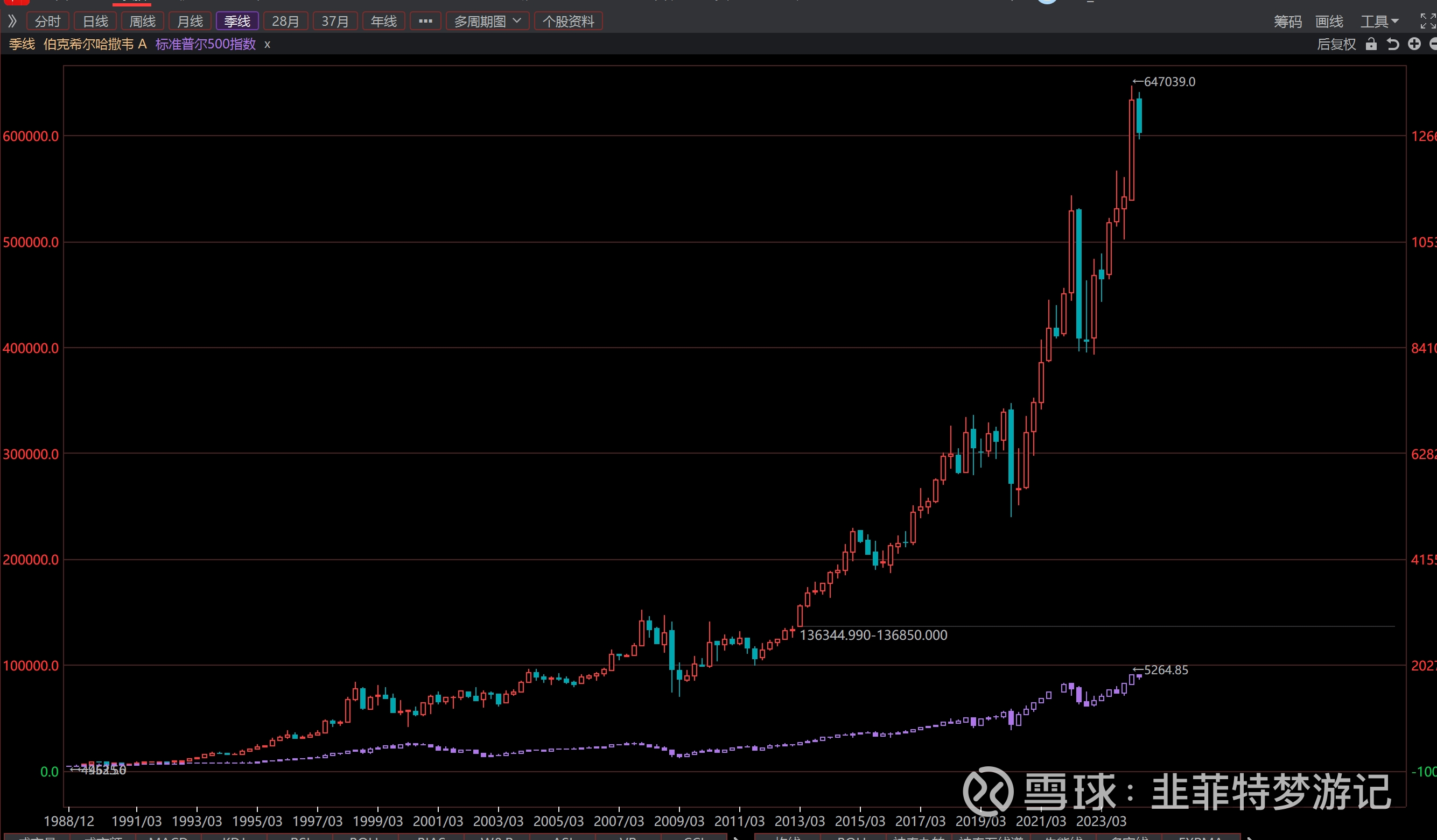Screen dimensions: 1437x840
Task: Zoom in chart with plus icon
Action: coord(1414,44)
